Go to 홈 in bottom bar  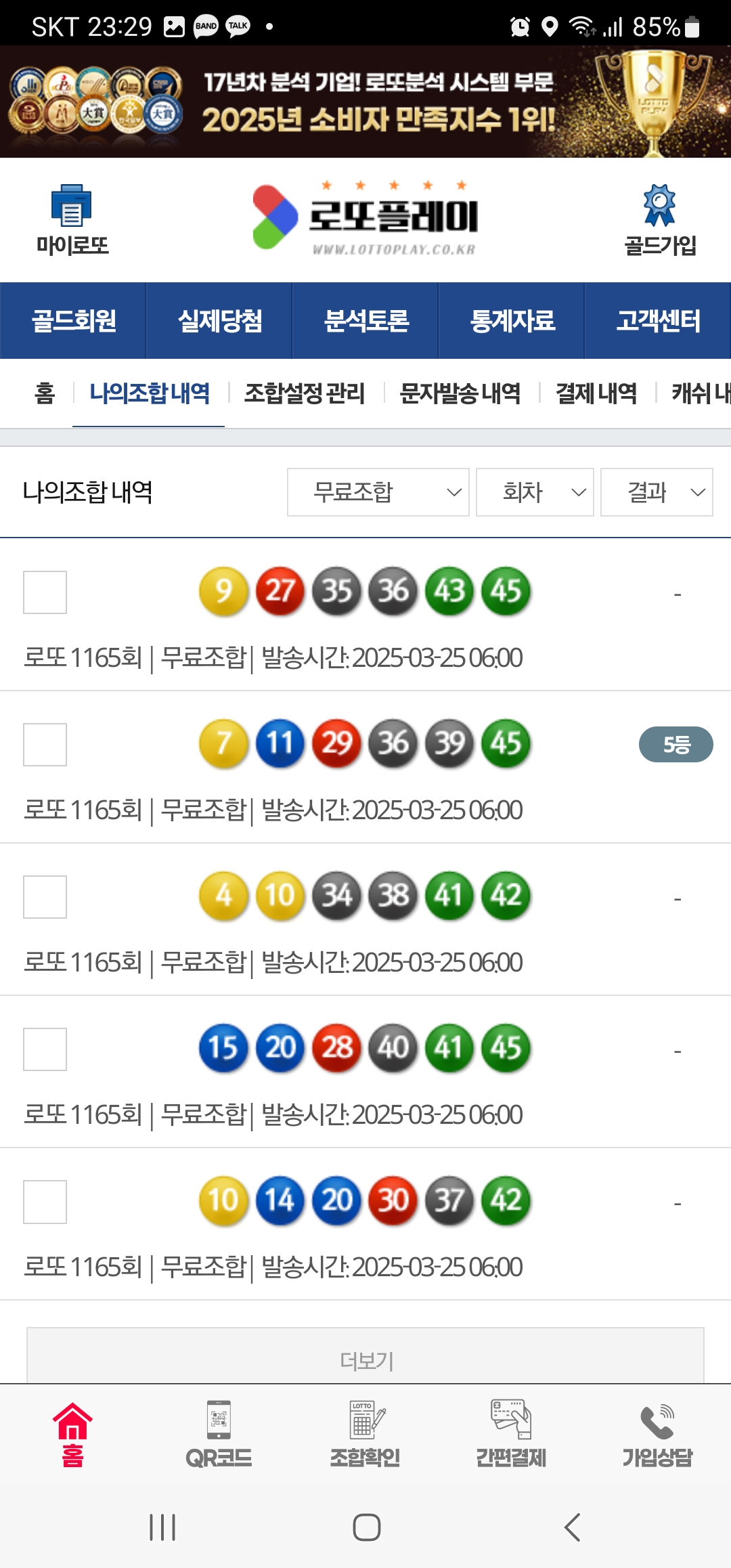(72, 1434)
